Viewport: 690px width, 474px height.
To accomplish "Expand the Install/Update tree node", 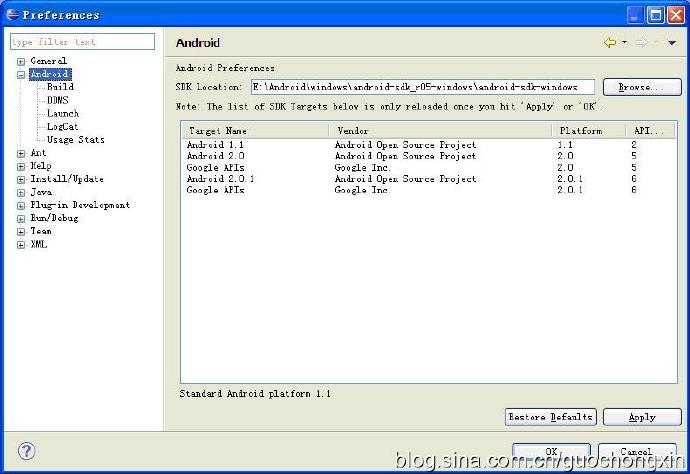I will coord(21,180).
